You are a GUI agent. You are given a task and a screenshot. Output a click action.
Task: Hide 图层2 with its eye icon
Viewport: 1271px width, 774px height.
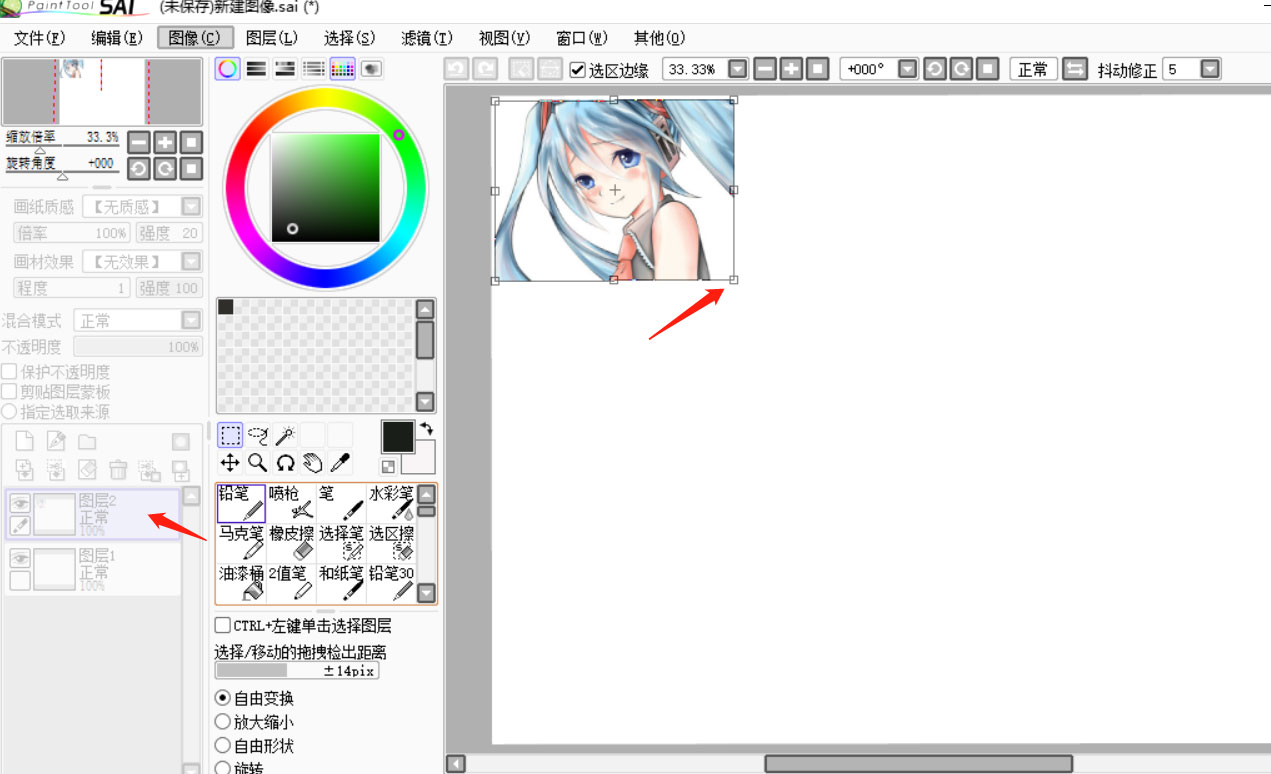20,503
